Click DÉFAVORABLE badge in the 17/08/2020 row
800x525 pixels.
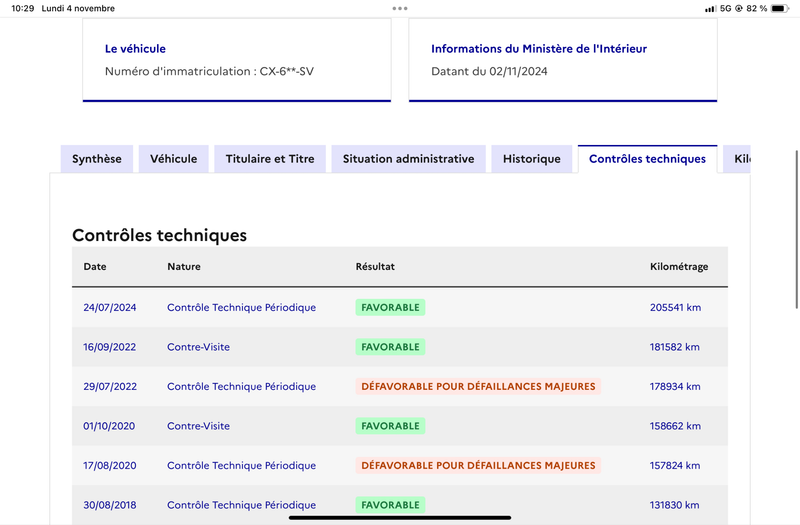click(x=478, y=465)
